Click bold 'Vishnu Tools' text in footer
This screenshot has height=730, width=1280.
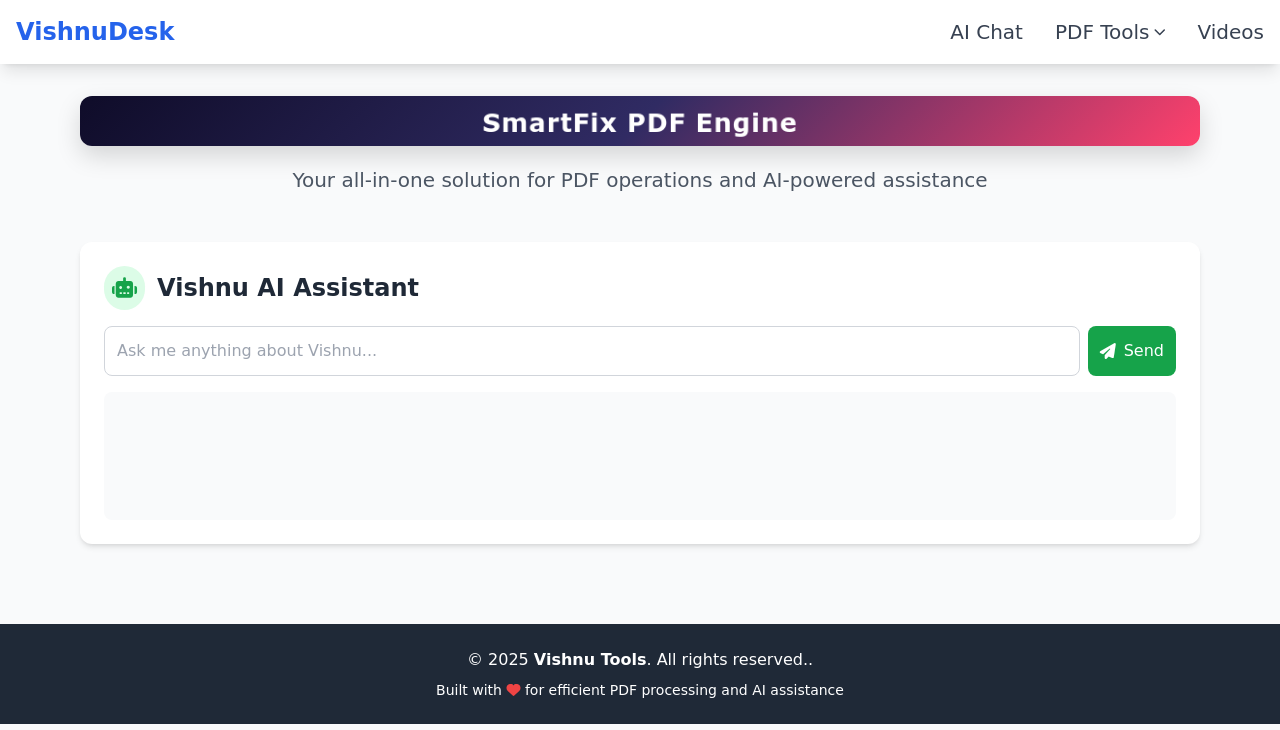(589, 660)
